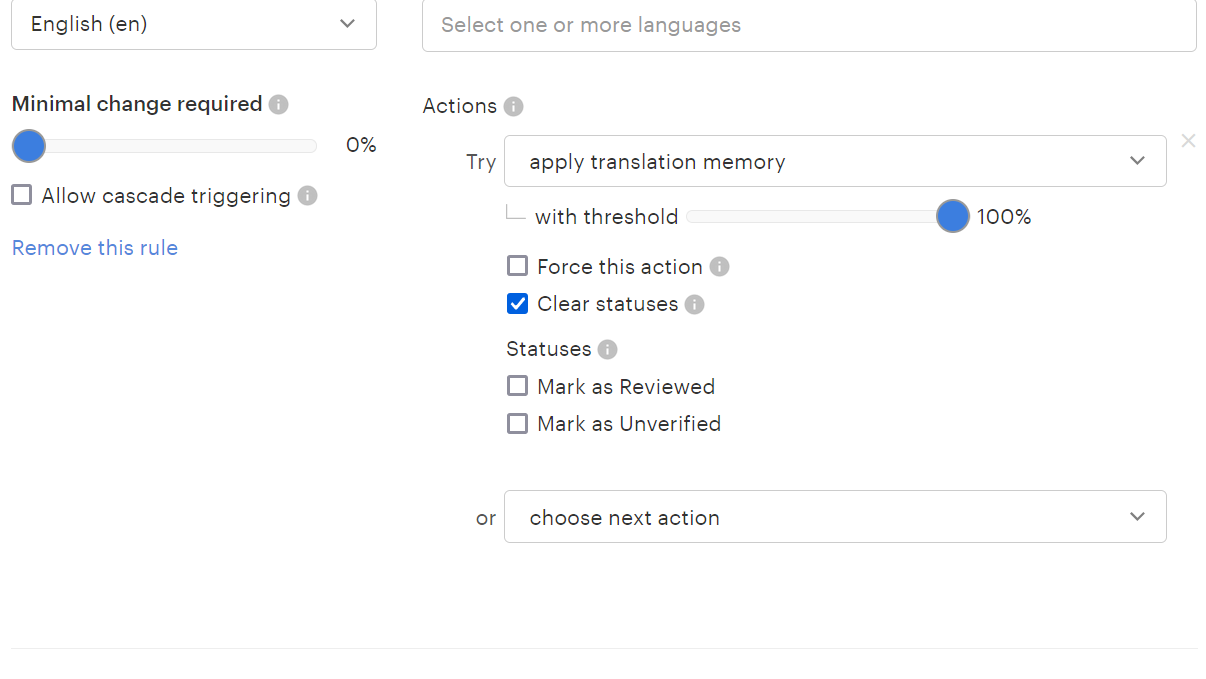
Task: Click the Remove this rule link
Action: [95, 248]
